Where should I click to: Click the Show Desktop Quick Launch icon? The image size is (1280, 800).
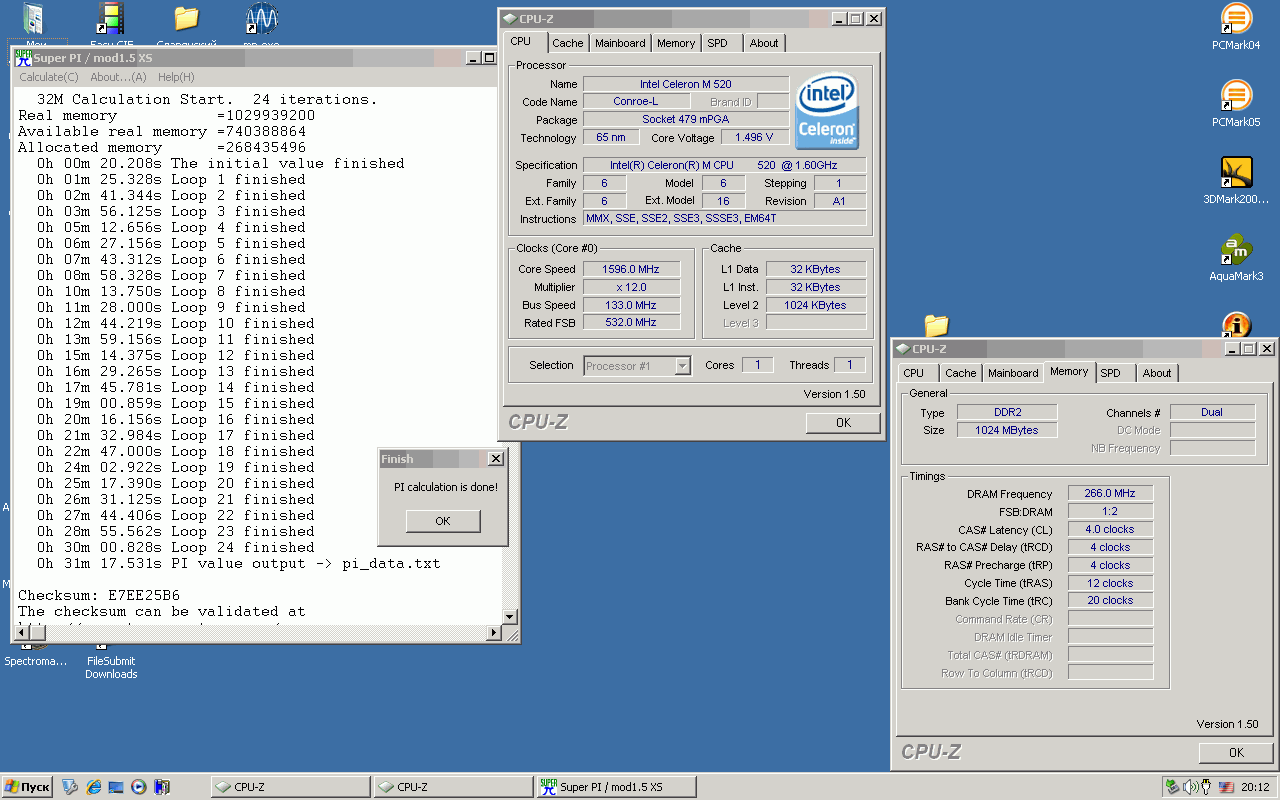pos(116,787)
